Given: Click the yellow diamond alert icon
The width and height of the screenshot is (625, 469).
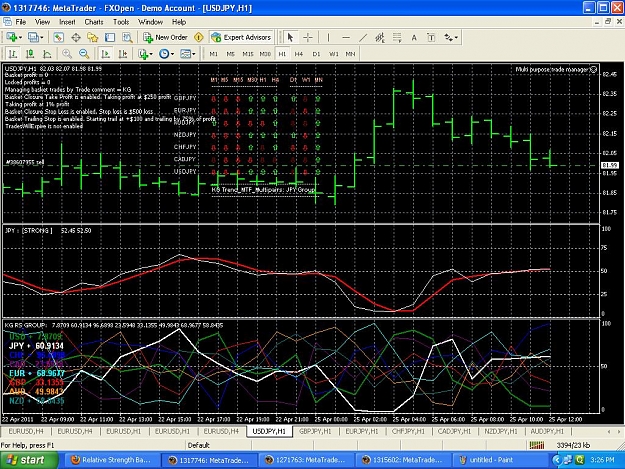Looking at the screenshot, I should click(199, 37).
